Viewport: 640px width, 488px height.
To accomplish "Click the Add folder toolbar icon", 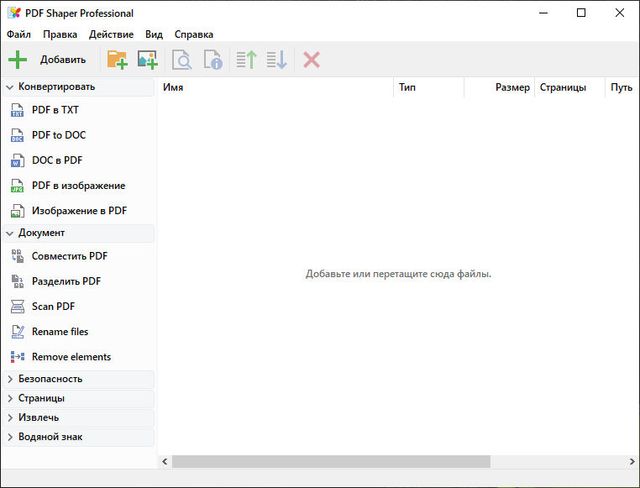I will [x=117, y=60].
